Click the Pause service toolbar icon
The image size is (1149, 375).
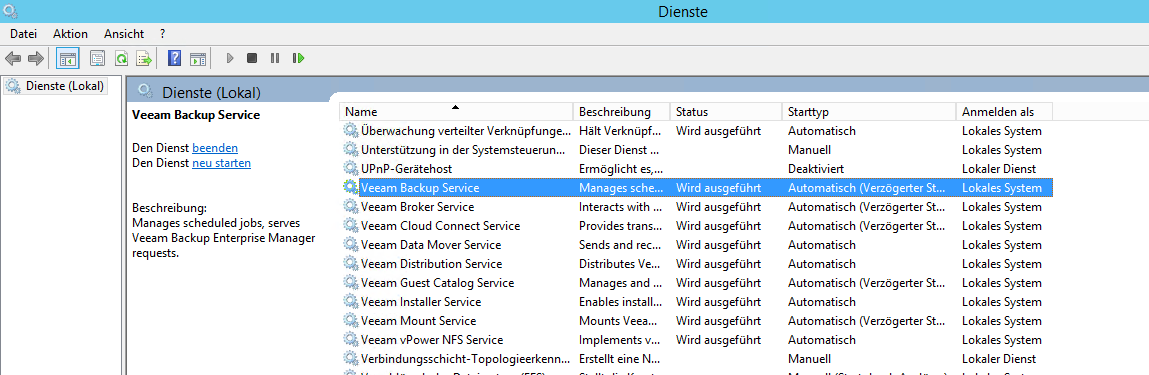click(275, 58)
